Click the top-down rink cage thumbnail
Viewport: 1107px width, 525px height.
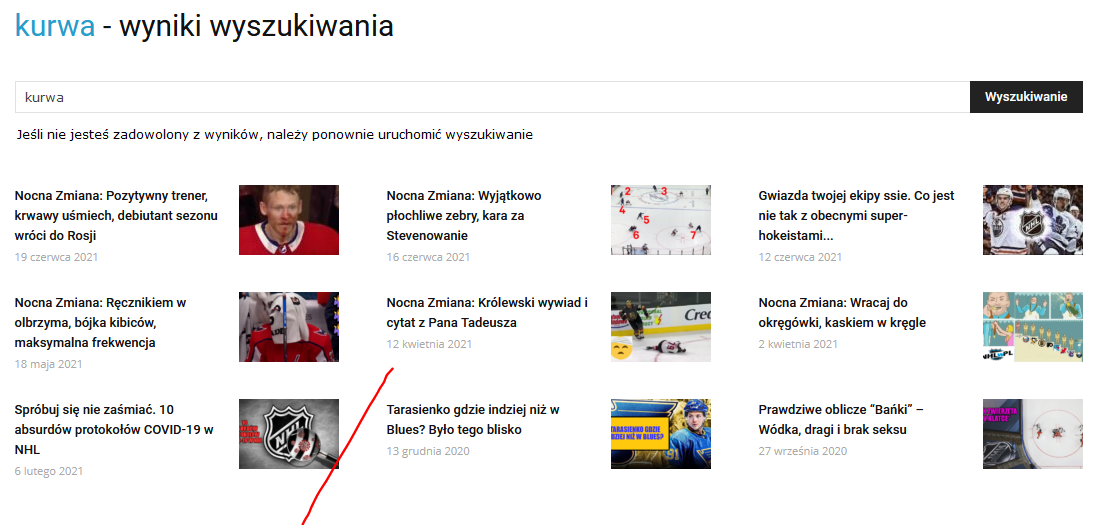pos(1033,434)
